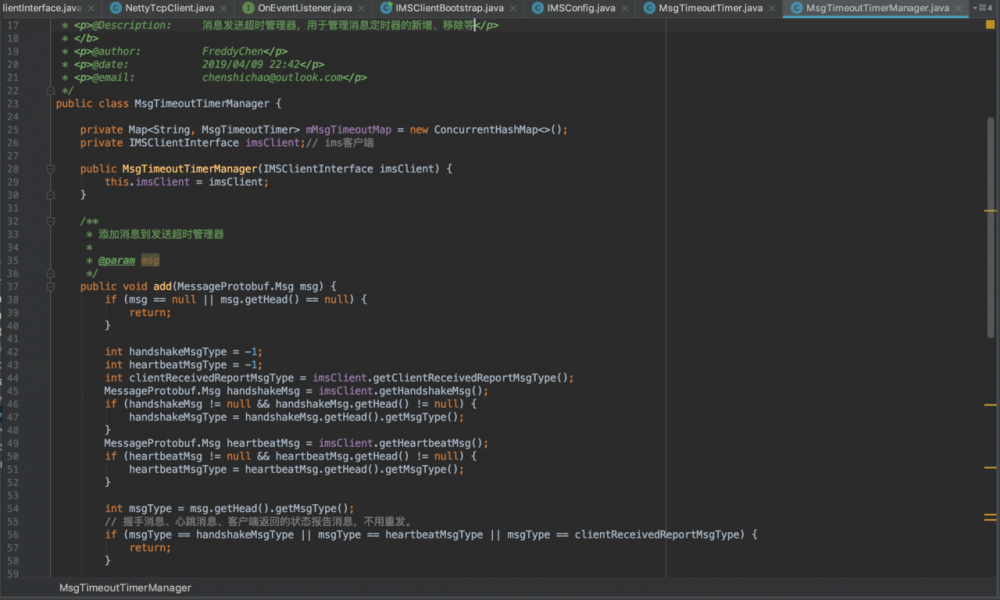Open the OnEventListener.java tab
The image size is (1000, 600).
point(305,8)
